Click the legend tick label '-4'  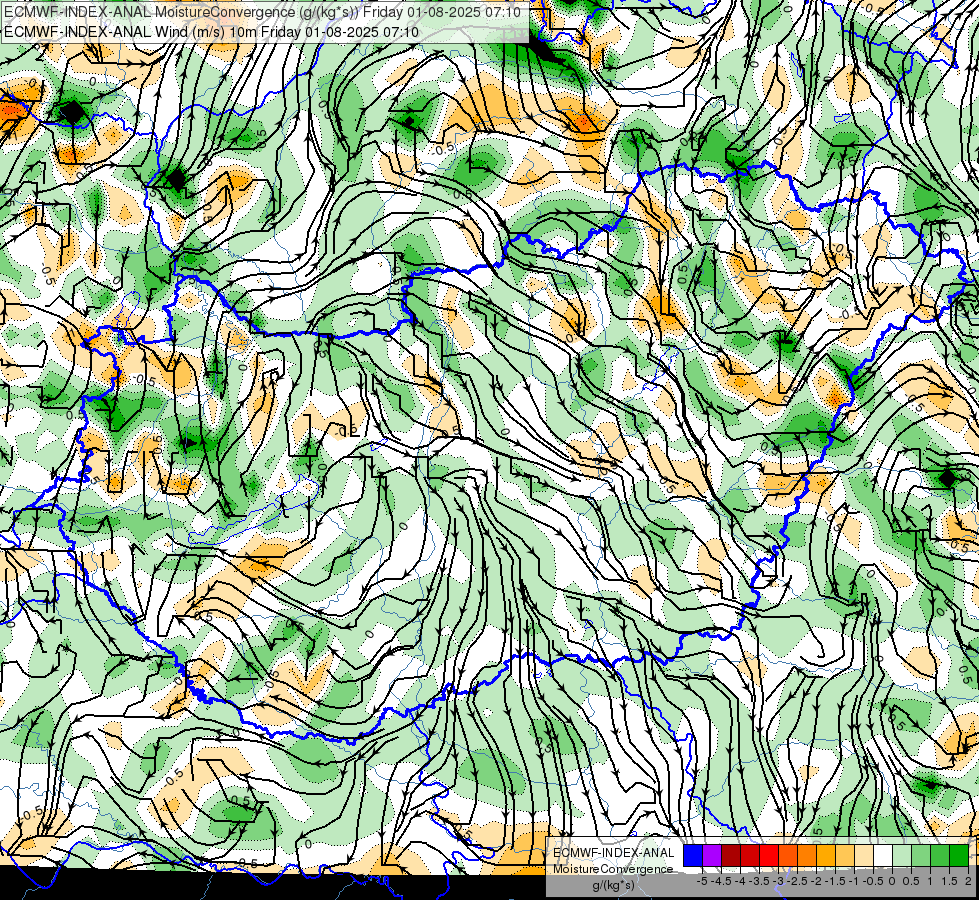tap(740, 881)
